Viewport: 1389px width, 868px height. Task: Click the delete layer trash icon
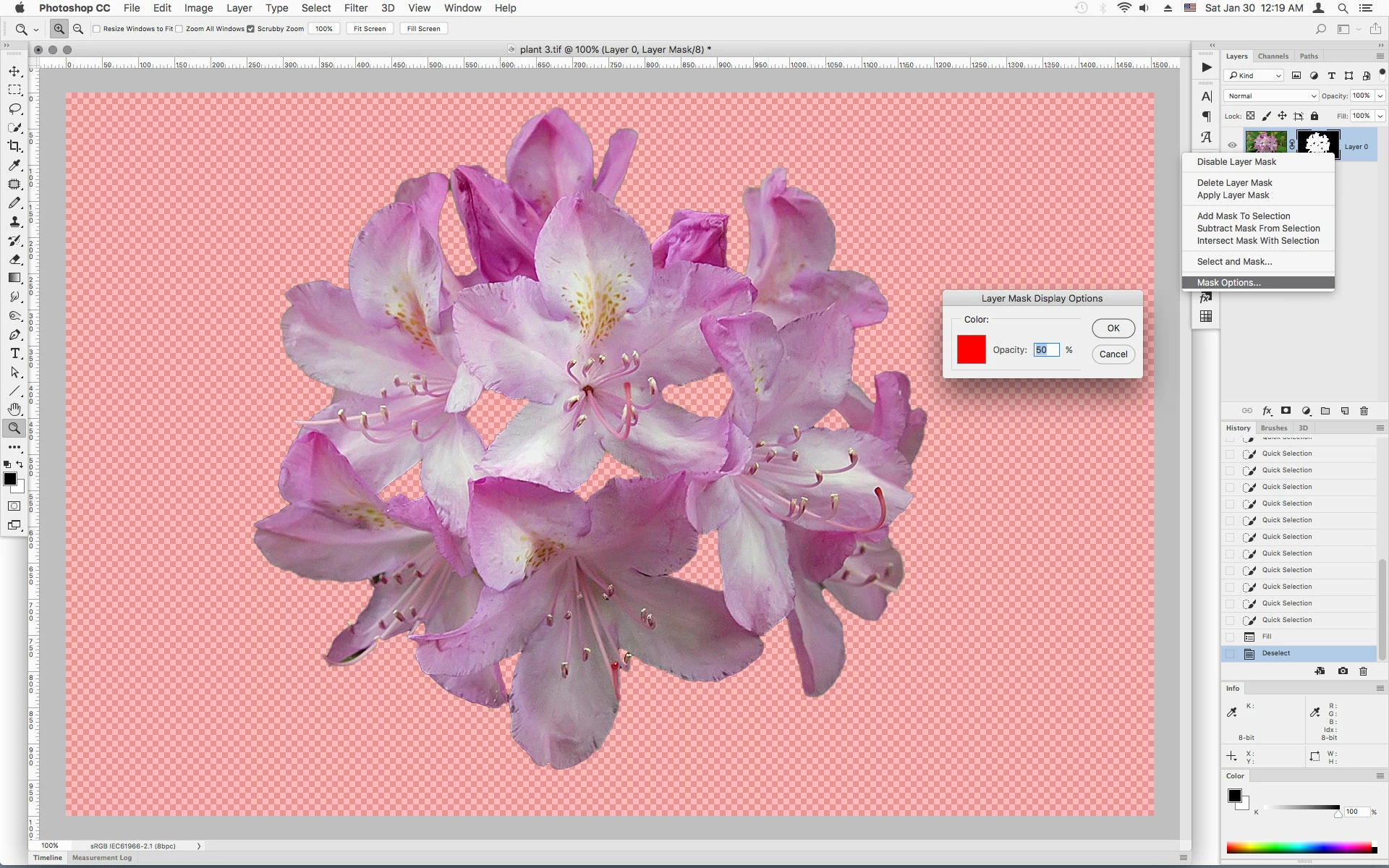click(x=1364, y=411)
